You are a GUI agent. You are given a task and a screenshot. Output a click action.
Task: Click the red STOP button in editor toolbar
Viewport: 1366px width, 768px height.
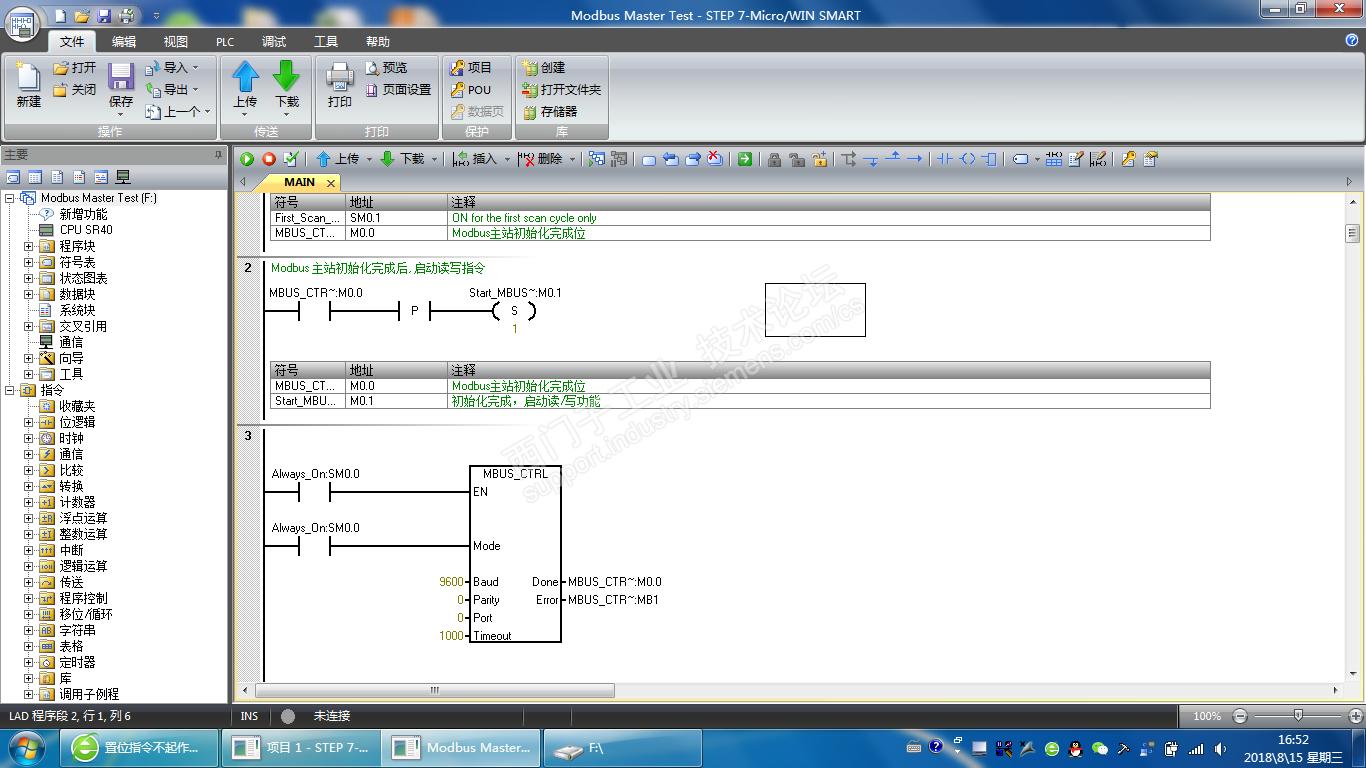(269, 159)
